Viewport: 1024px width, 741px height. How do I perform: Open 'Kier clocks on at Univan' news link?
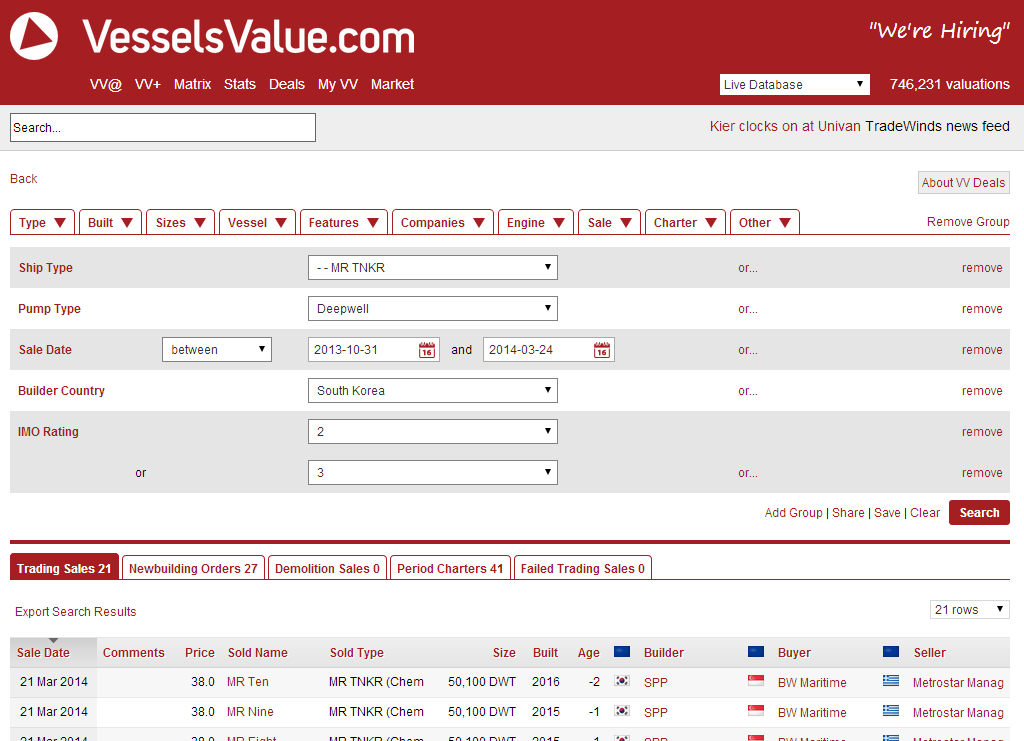pyautogui.click(x=785, y=126)
